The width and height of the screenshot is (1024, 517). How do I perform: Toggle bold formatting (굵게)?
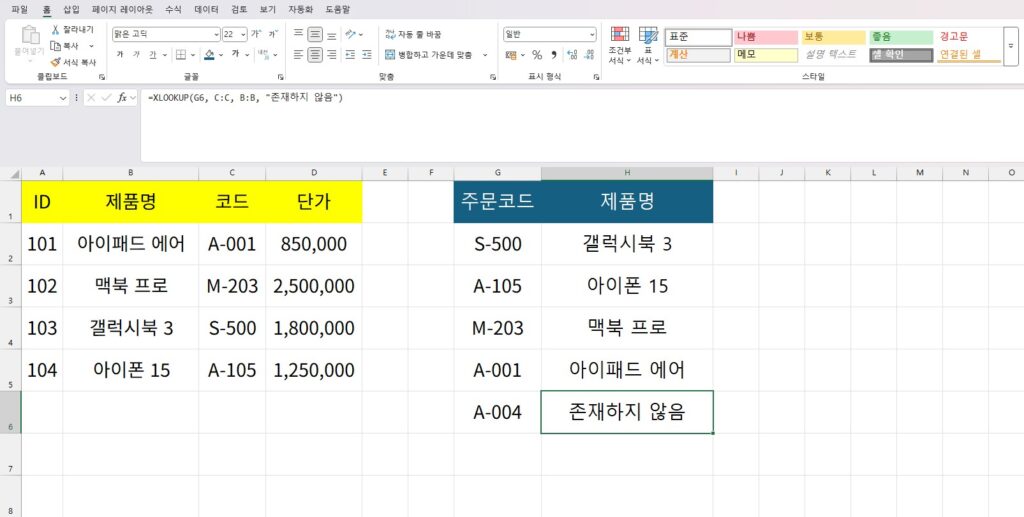(x=120, y=55)
